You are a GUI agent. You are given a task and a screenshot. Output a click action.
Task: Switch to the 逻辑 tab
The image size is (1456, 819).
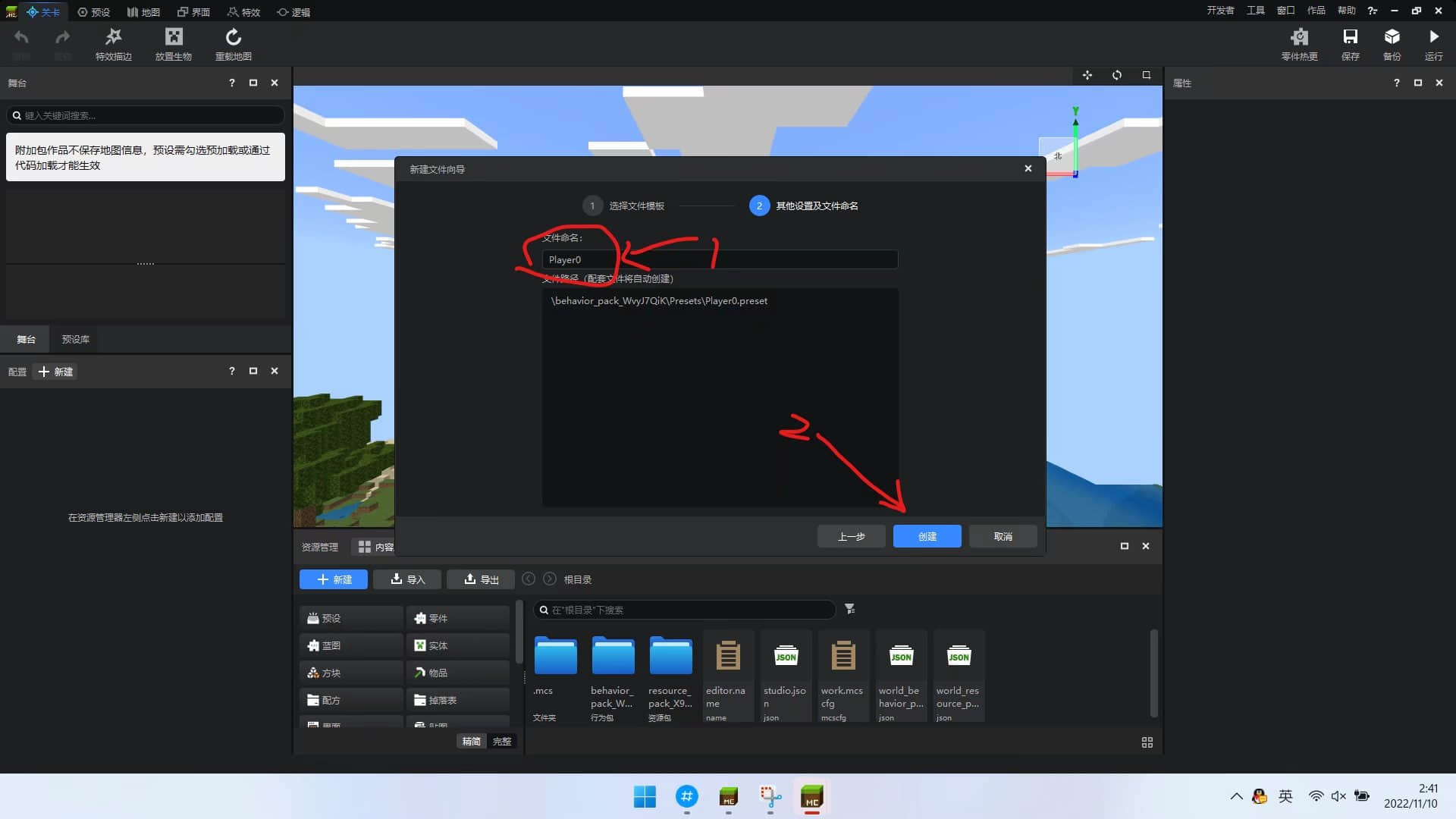(x=294, y=11)
